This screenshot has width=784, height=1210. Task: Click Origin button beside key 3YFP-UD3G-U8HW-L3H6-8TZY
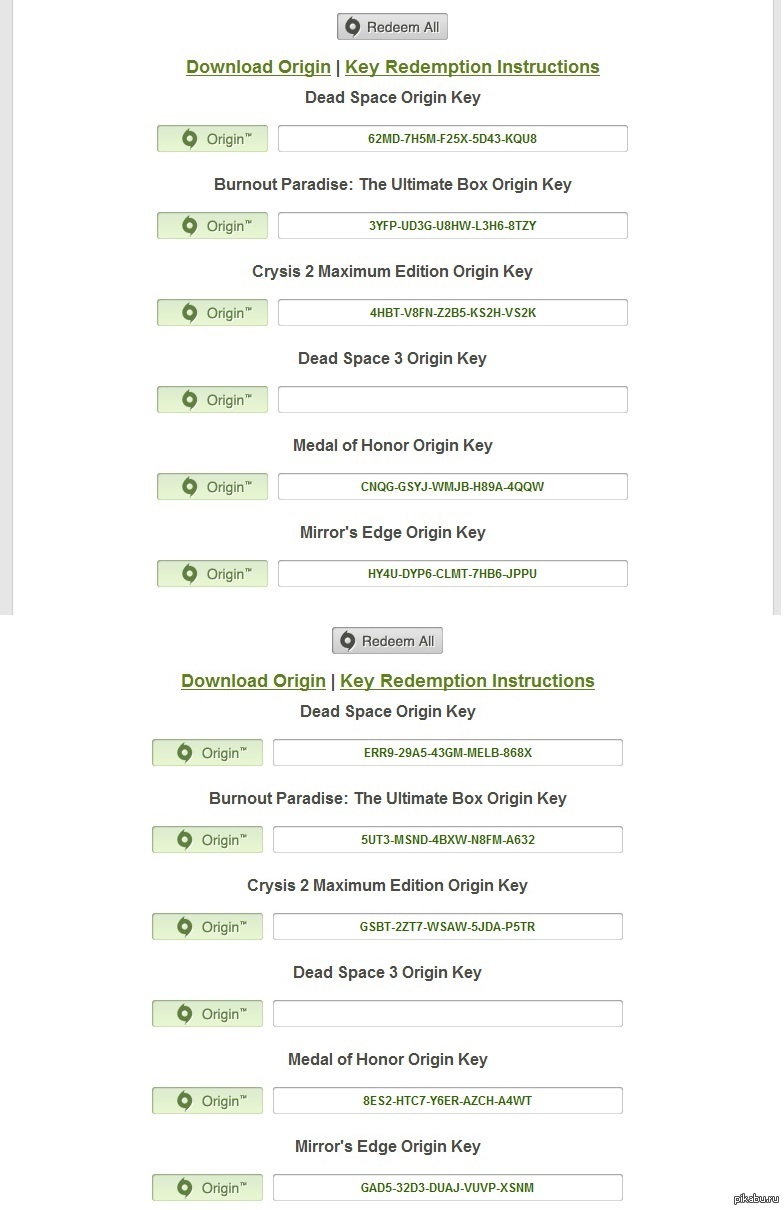212,226
